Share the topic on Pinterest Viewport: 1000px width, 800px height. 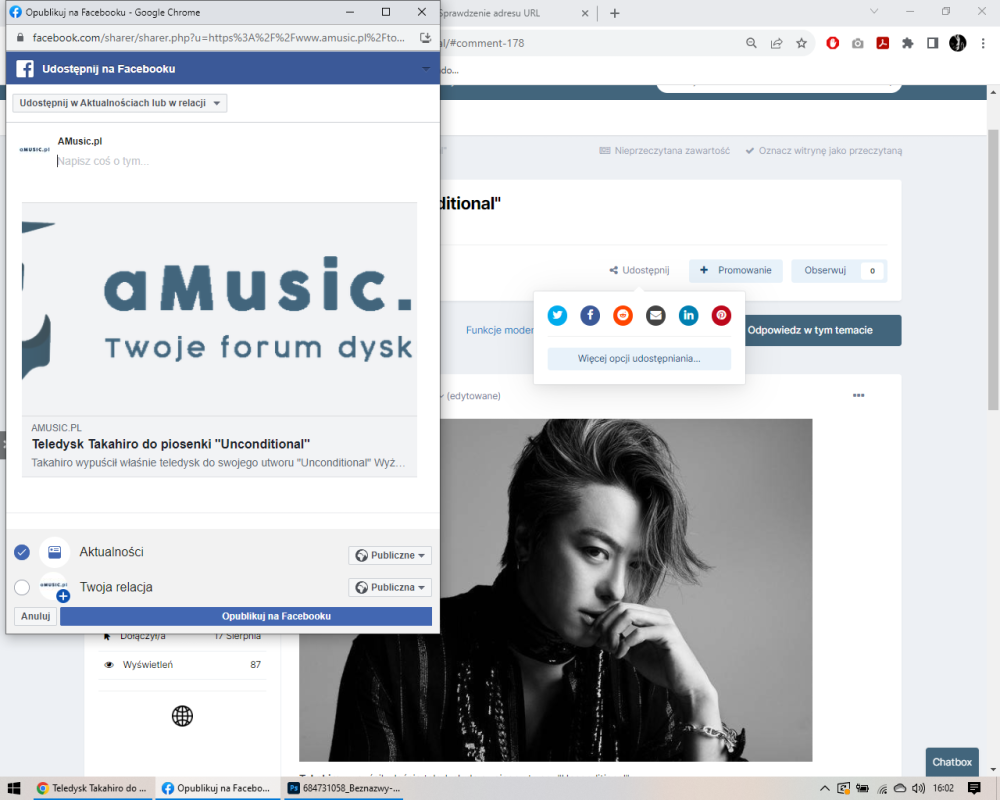(x=721, y=316)
